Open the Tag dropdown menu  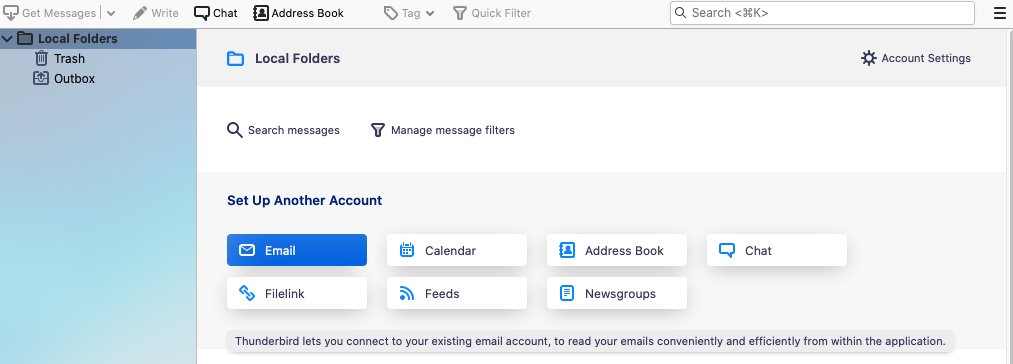click(x=409, y=13)
